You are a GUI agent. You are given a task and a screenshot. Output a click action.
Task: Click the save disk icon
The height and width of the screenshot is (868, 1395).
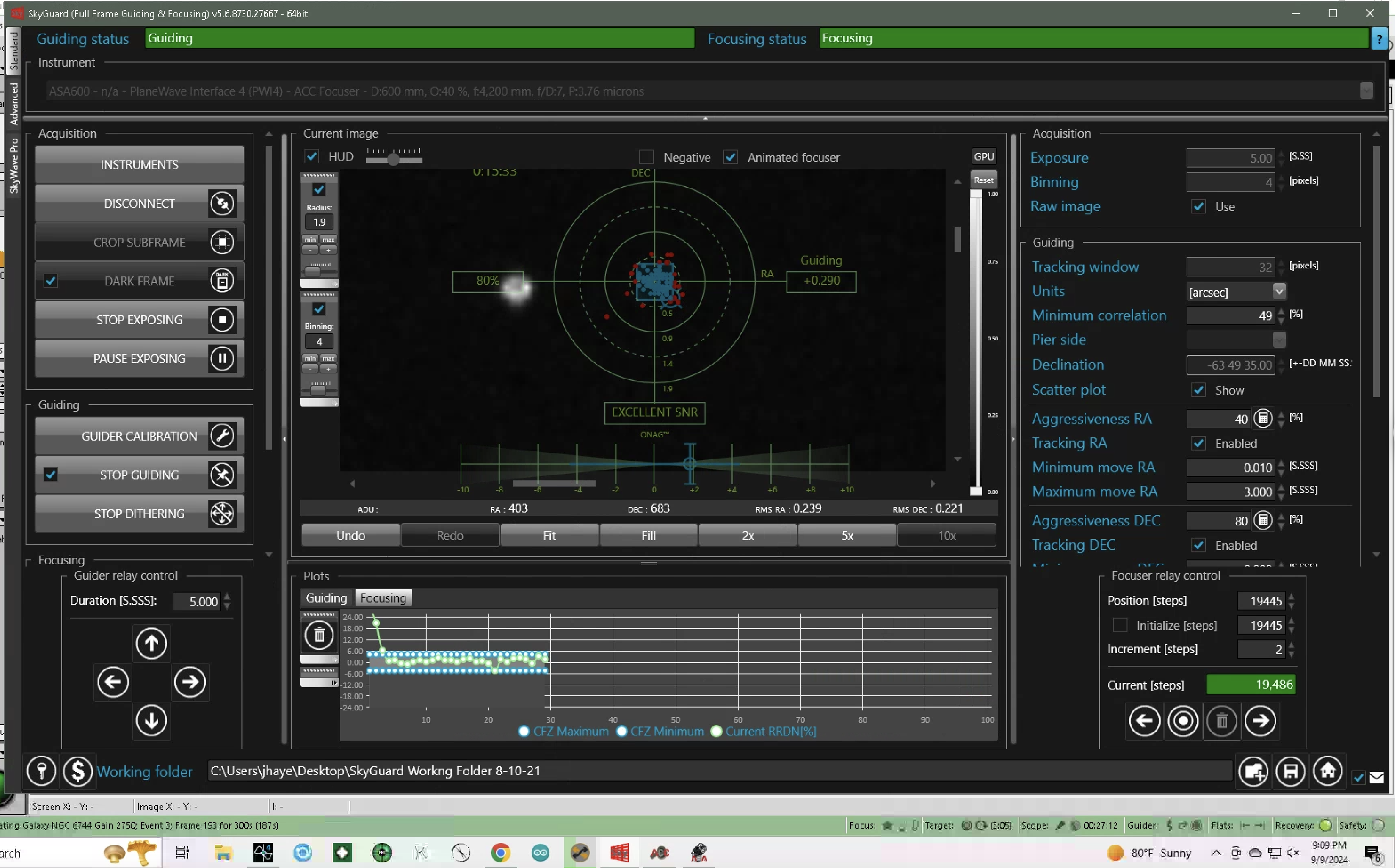(1290, 771)
